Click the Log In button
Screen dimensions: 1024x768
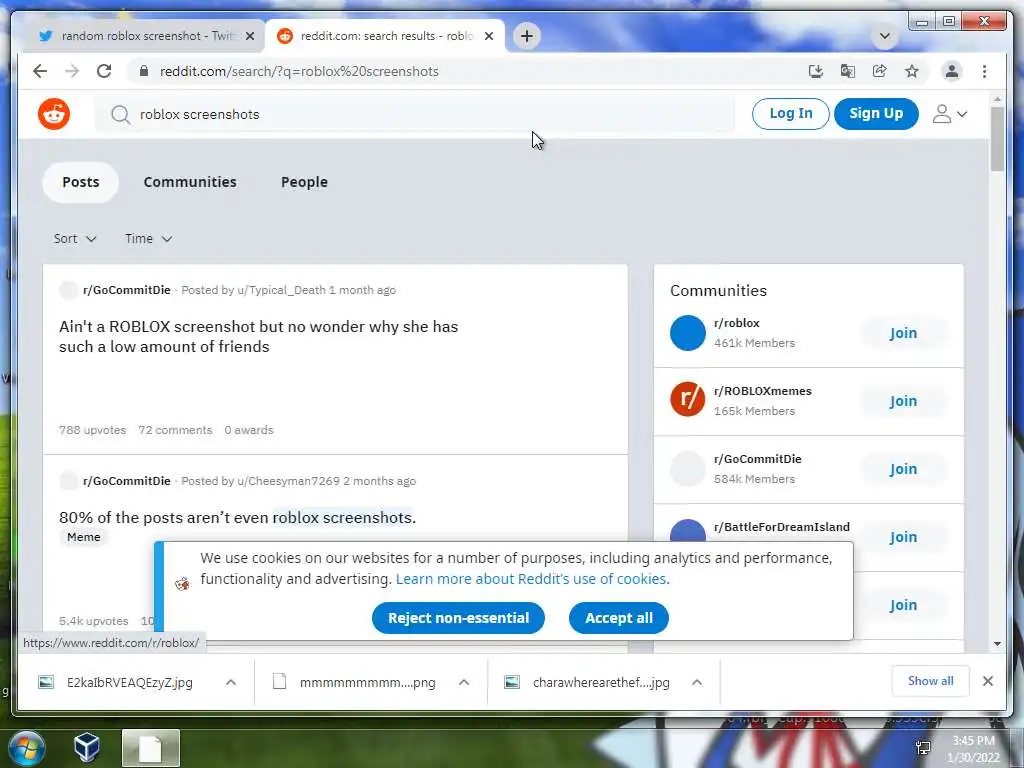coord(791,114)
